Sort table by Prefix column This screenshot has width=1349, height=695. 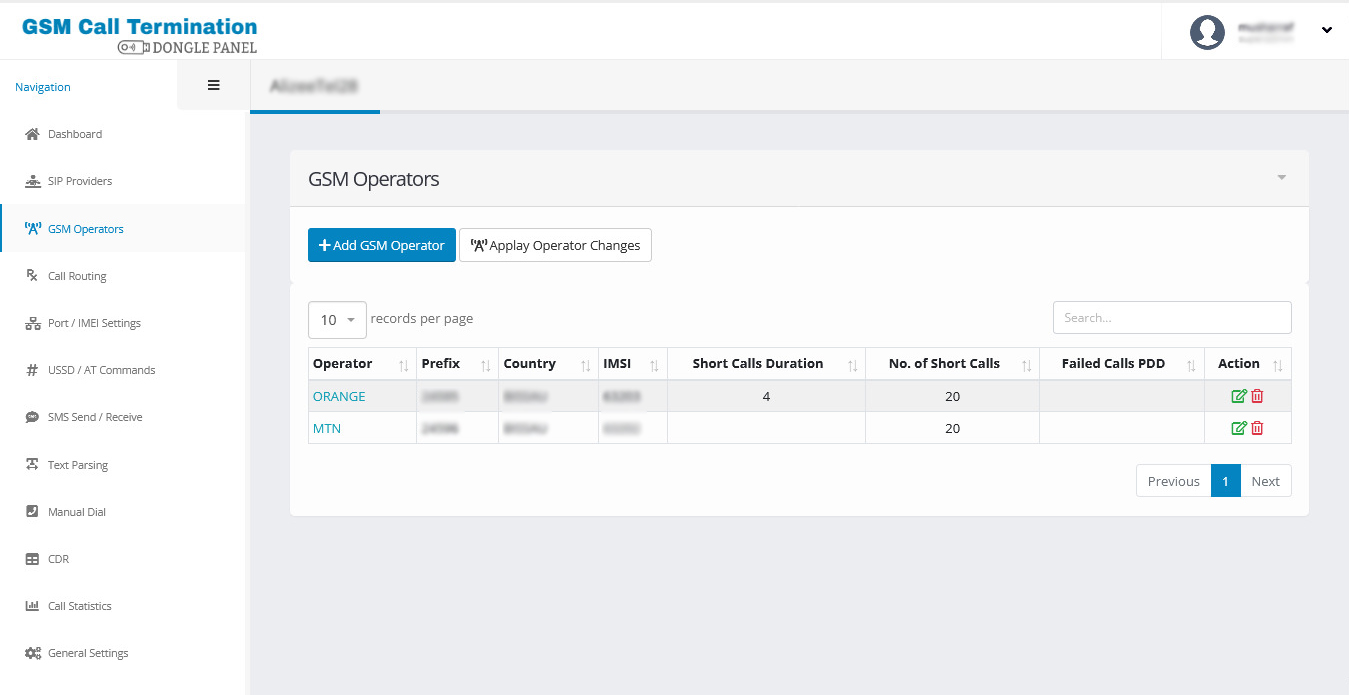coord(458,364)
